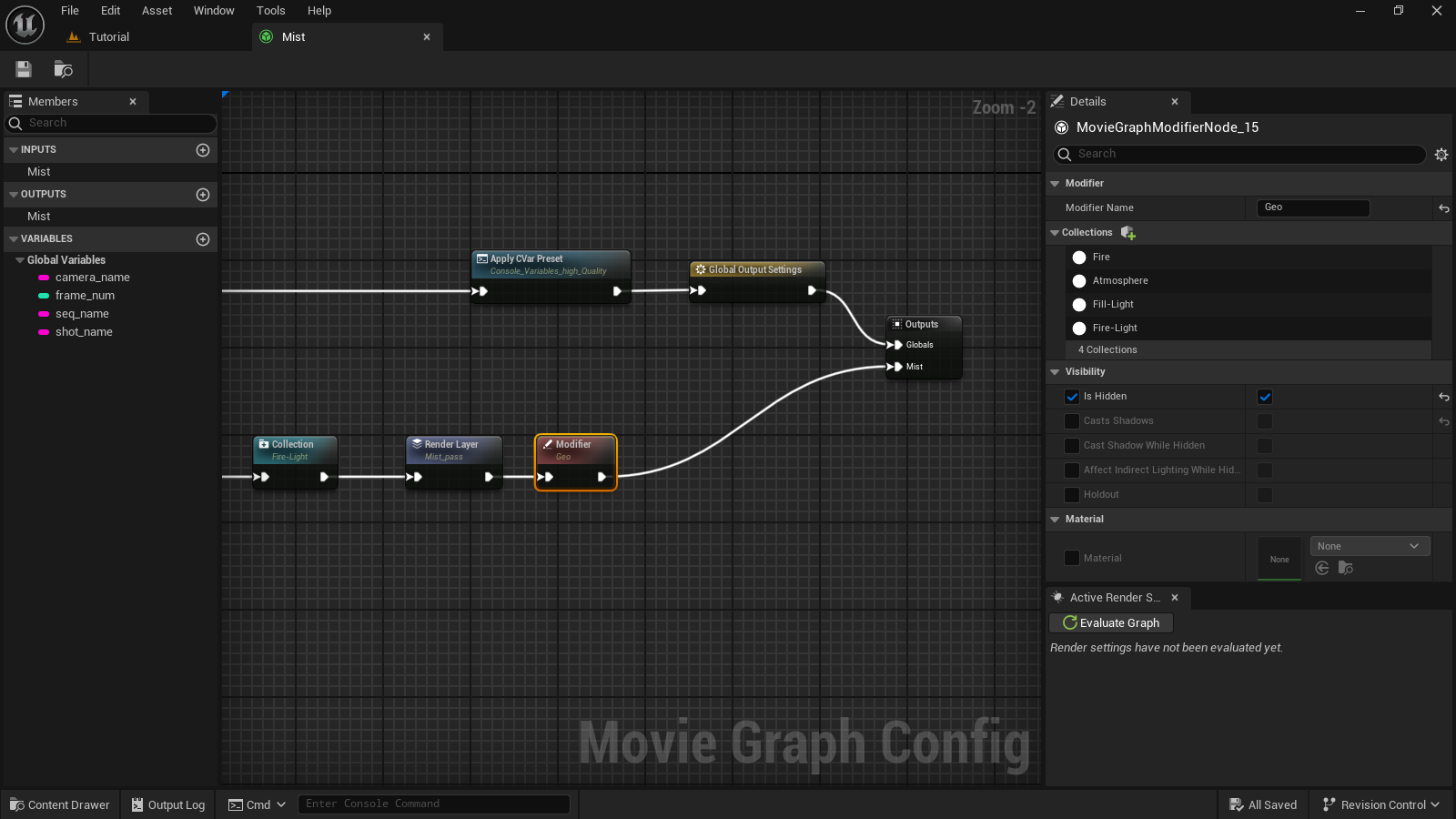Click the Evaluate Graph button
This screenshot has height=819, width=1456.
(1111, 623)
